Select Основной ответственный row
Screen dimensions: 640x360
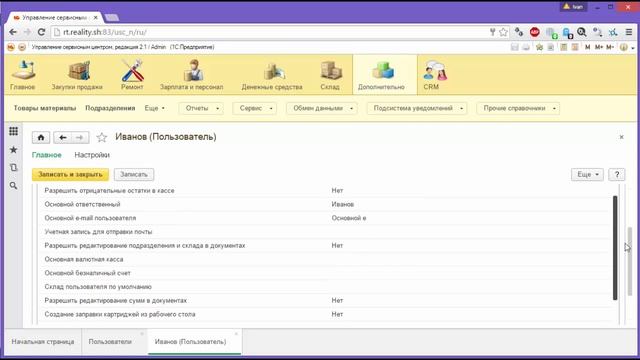(328, 204)
